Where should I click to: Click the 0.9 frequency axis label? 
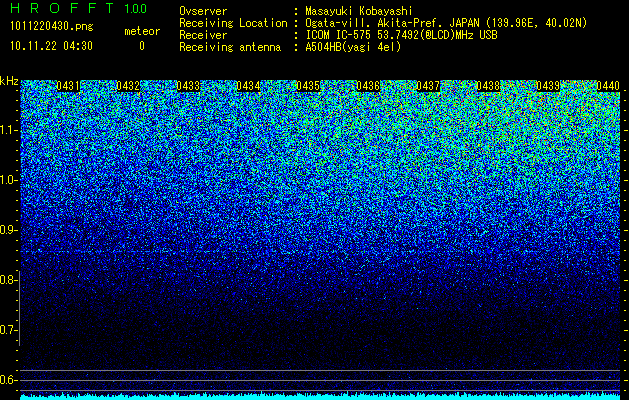click(x=9, y=230)
